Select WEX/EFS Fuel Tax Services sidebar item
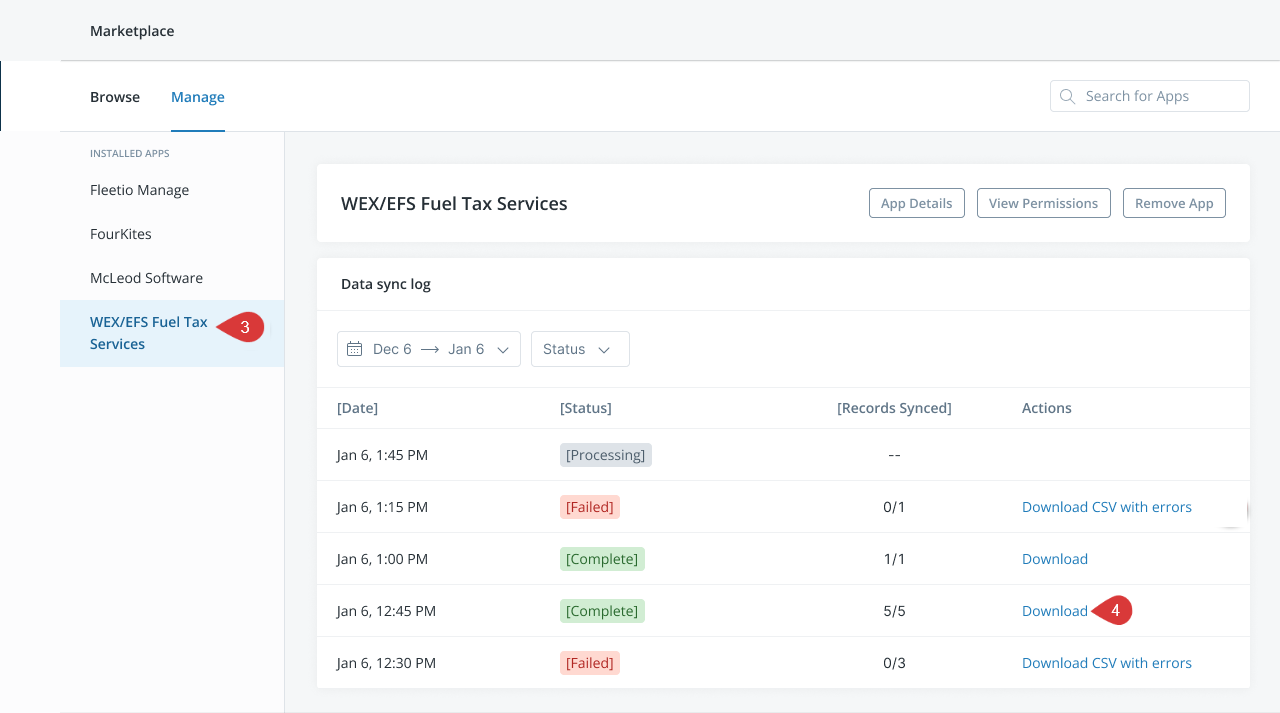This screenshot has height=713, width=1280. [148, 333]
